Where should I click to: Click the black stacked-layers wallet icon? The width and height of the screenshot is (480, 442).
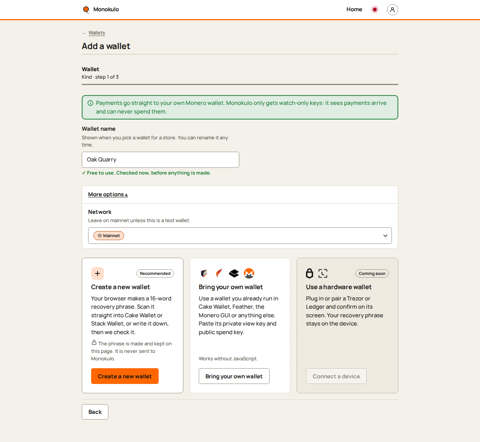pyautogui.click(x=234, y=273)
